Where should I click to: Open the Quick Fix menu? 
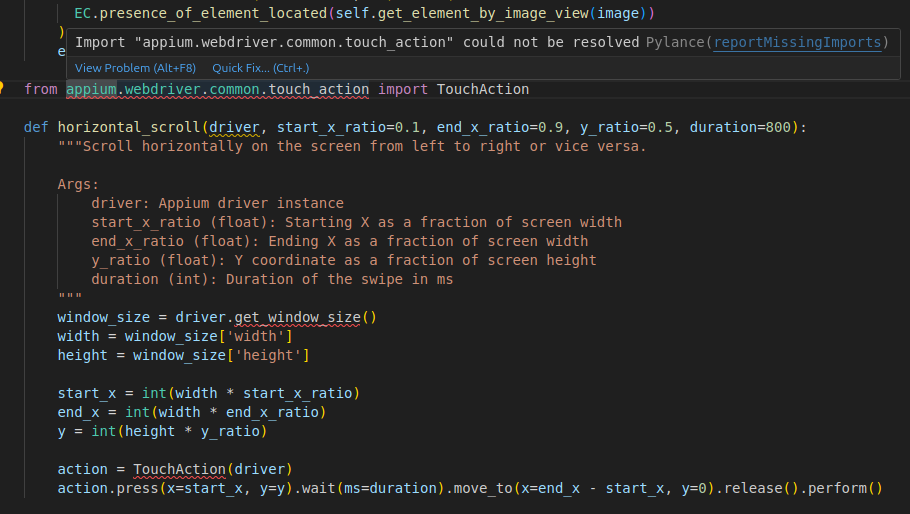click(261, 67)
